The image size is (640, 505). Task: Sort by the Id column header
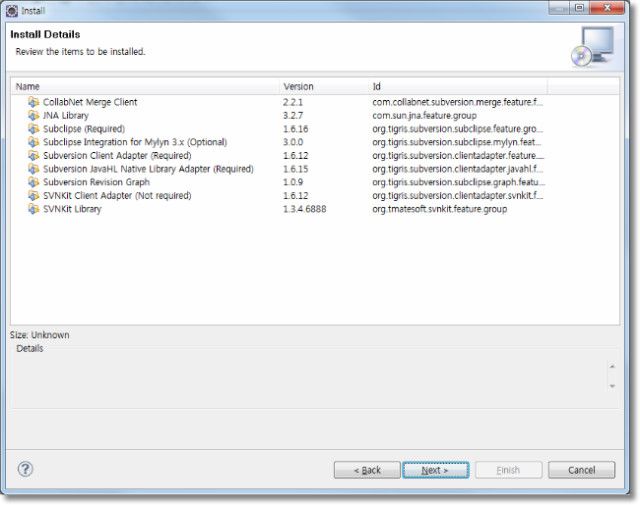coord(458,87)
